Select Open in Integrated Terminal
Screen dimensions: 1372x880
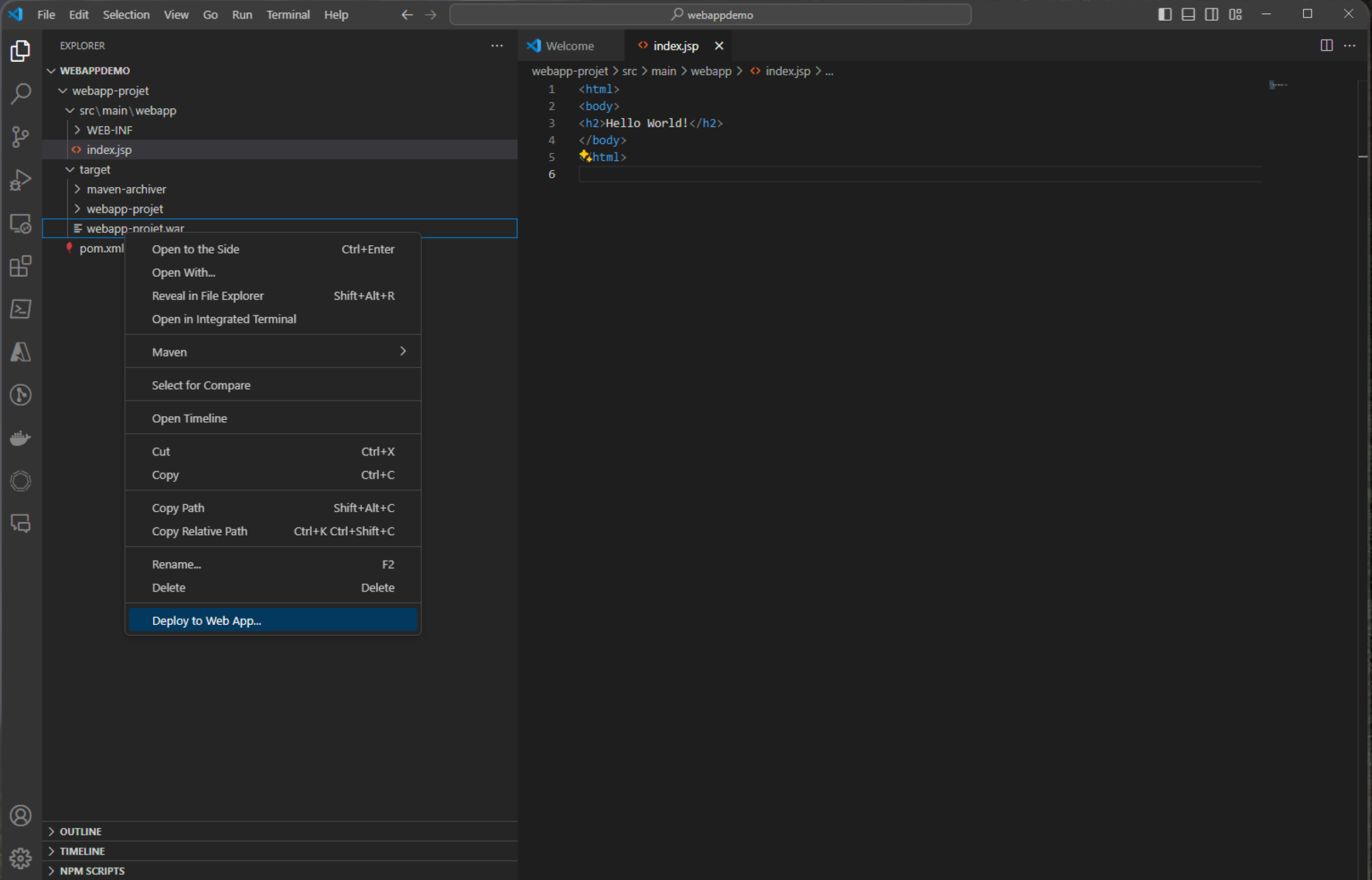(224, 319)
